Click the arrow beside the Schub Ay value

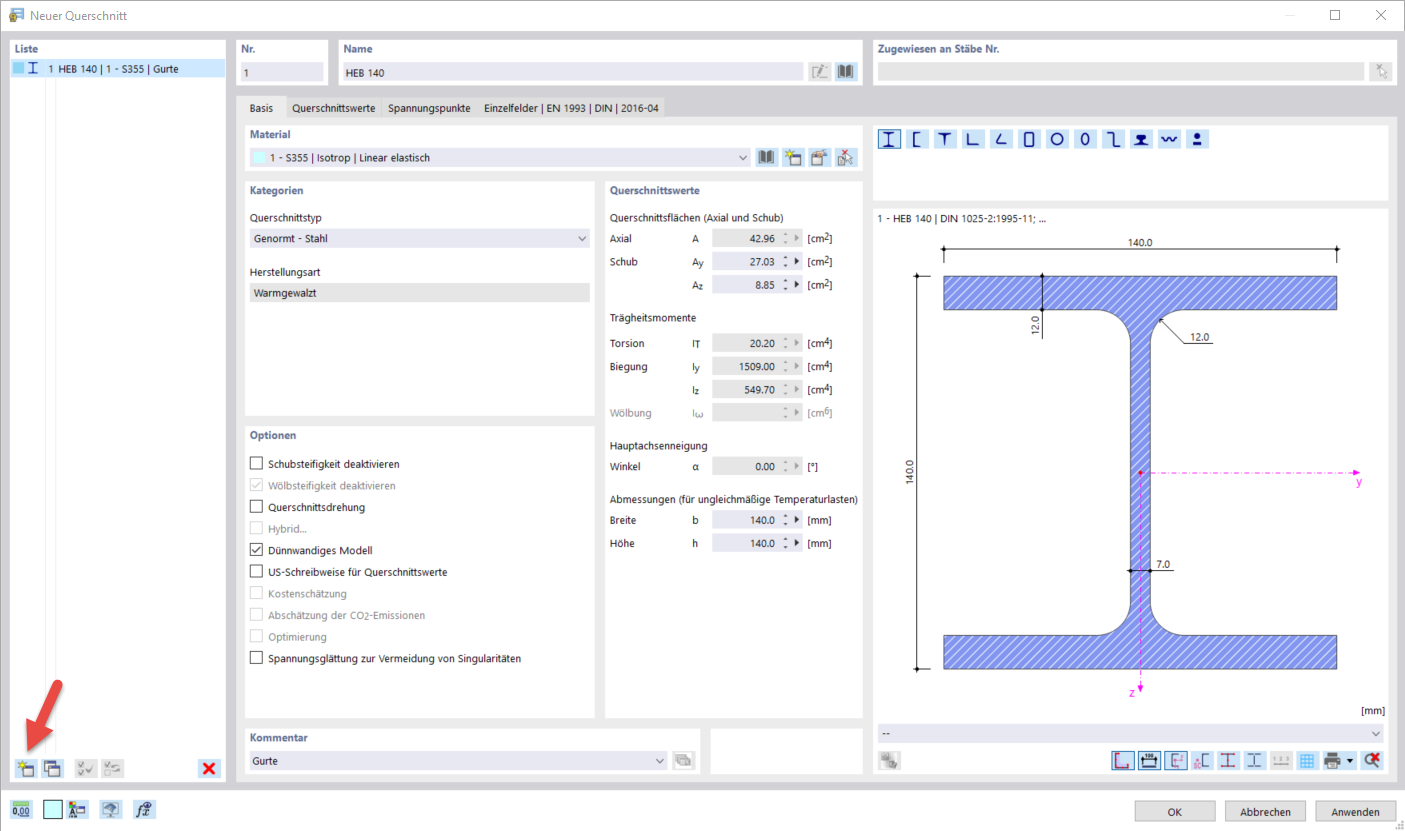tap(797, 261)
